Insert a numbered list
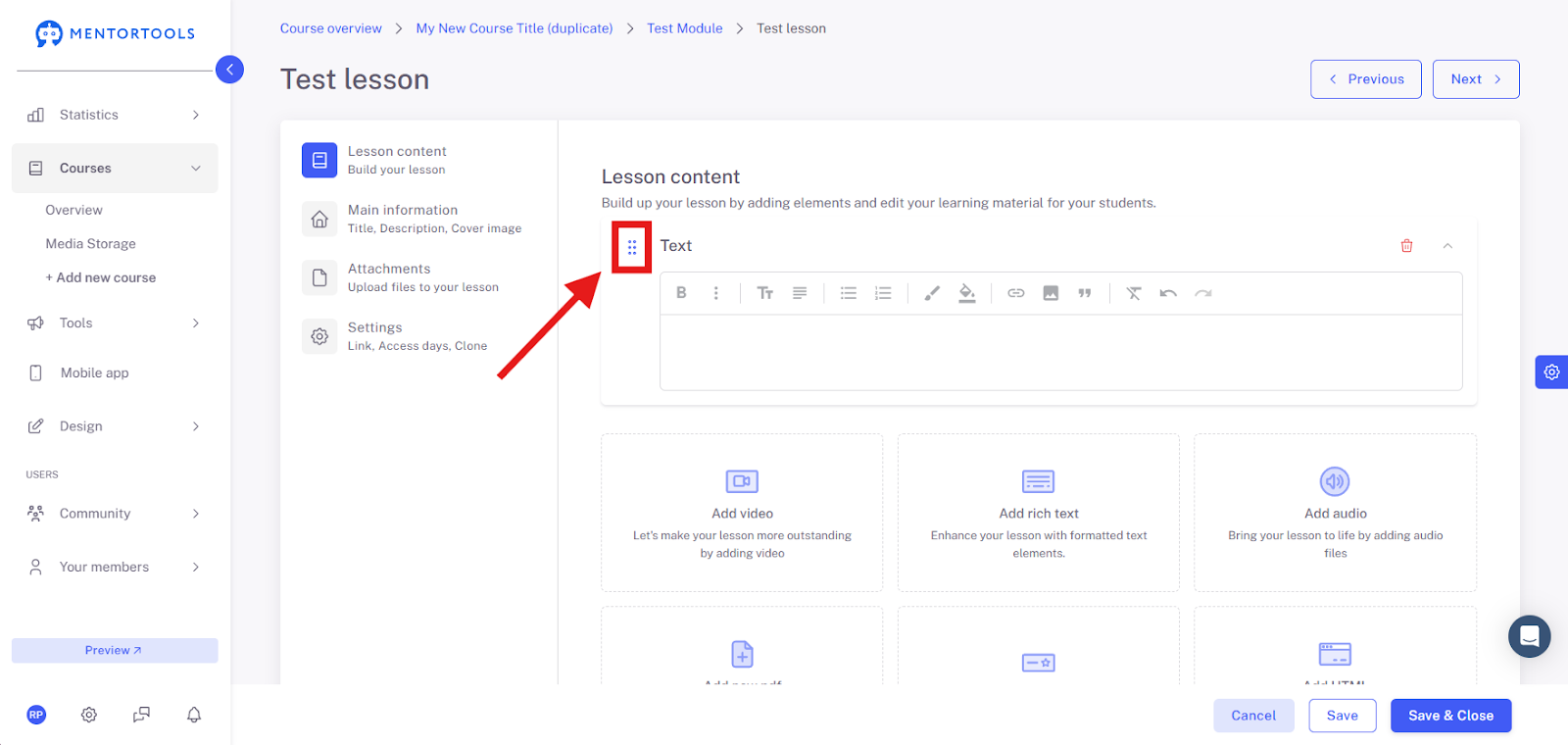This screenshot has height=745, width=1568. point(883,293)
